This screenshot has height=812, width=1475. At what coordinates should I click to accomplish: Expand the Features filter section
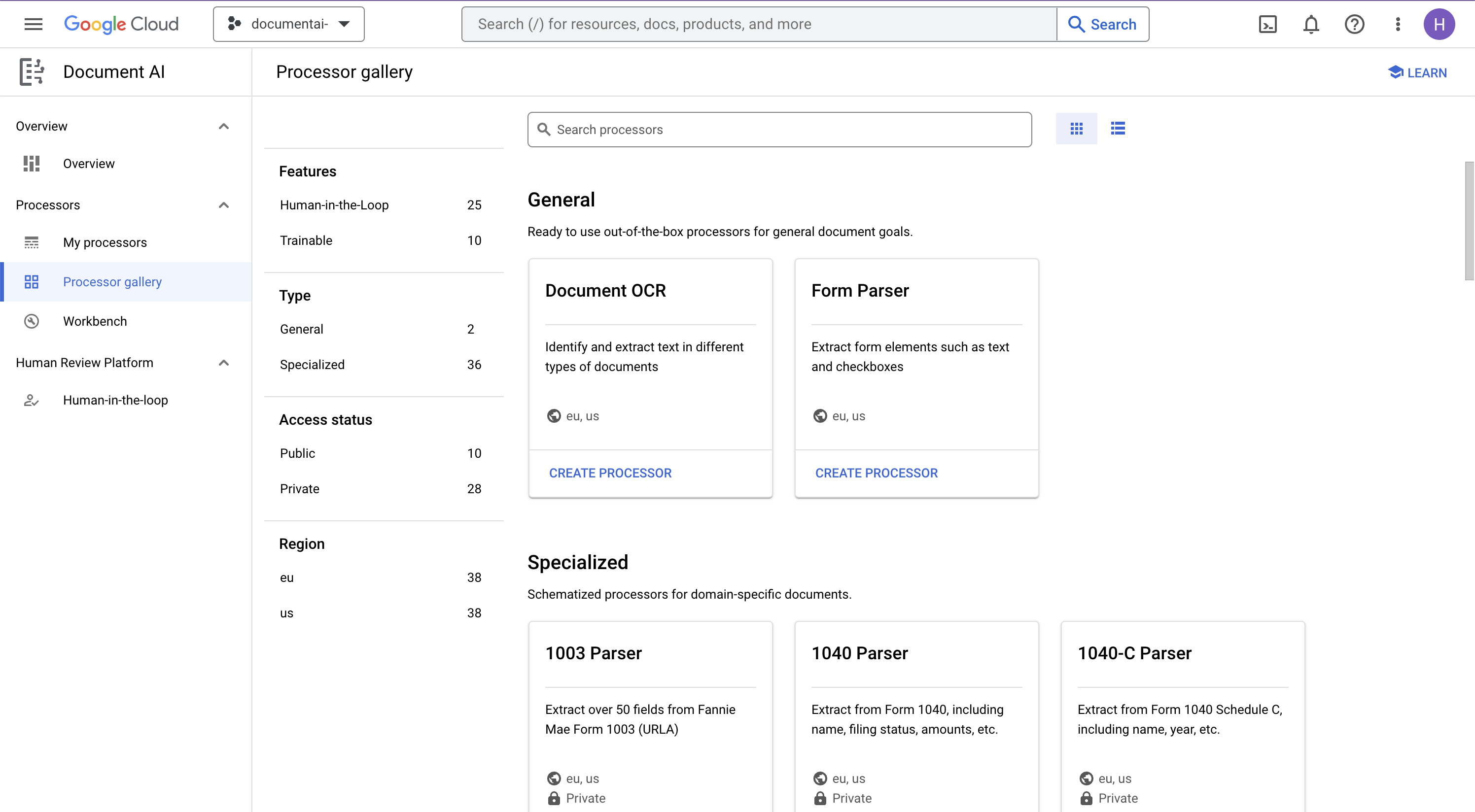click(x=307, y=171)
